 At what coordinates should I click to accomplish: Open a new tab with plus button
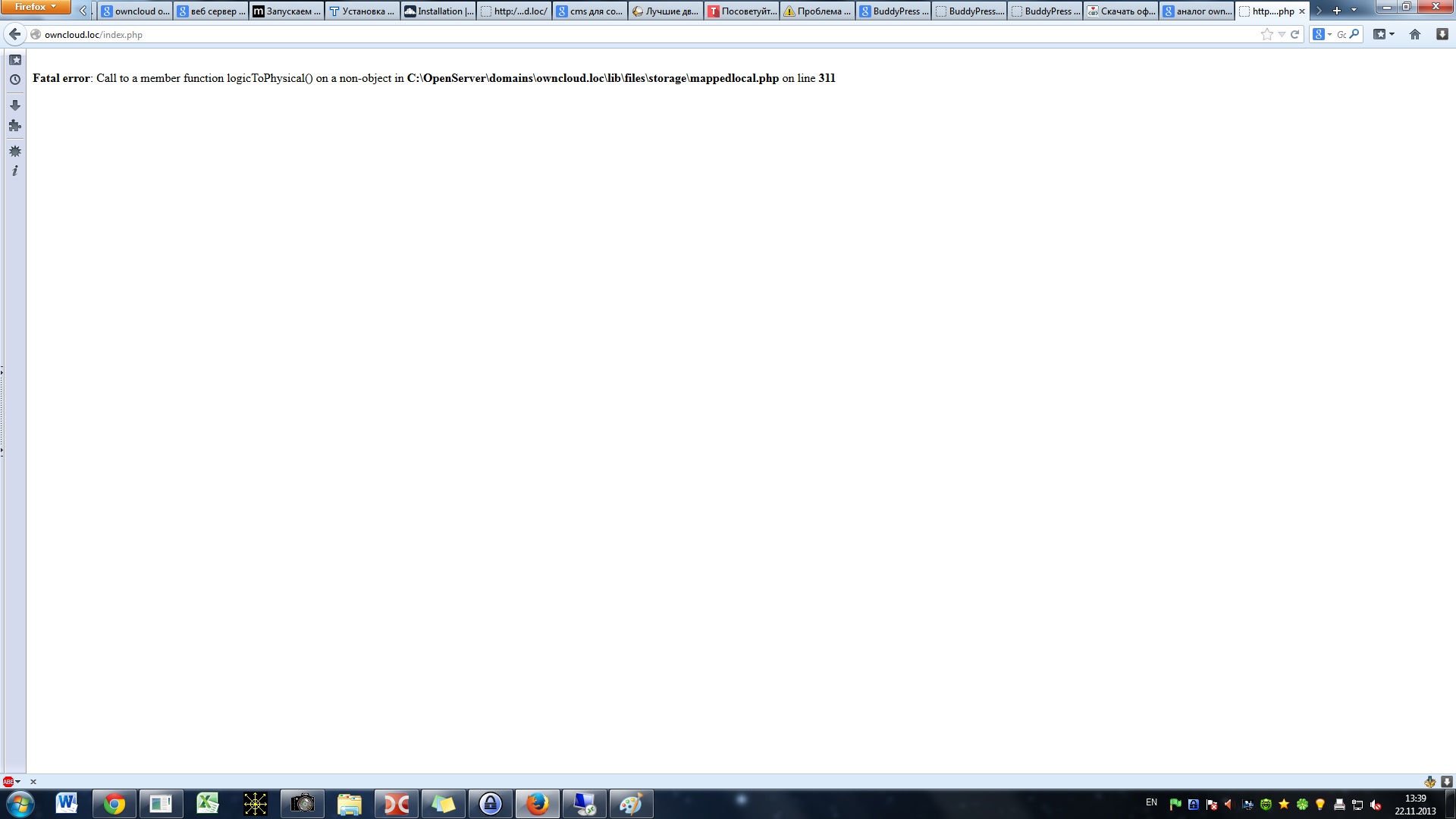point(1336,11)
